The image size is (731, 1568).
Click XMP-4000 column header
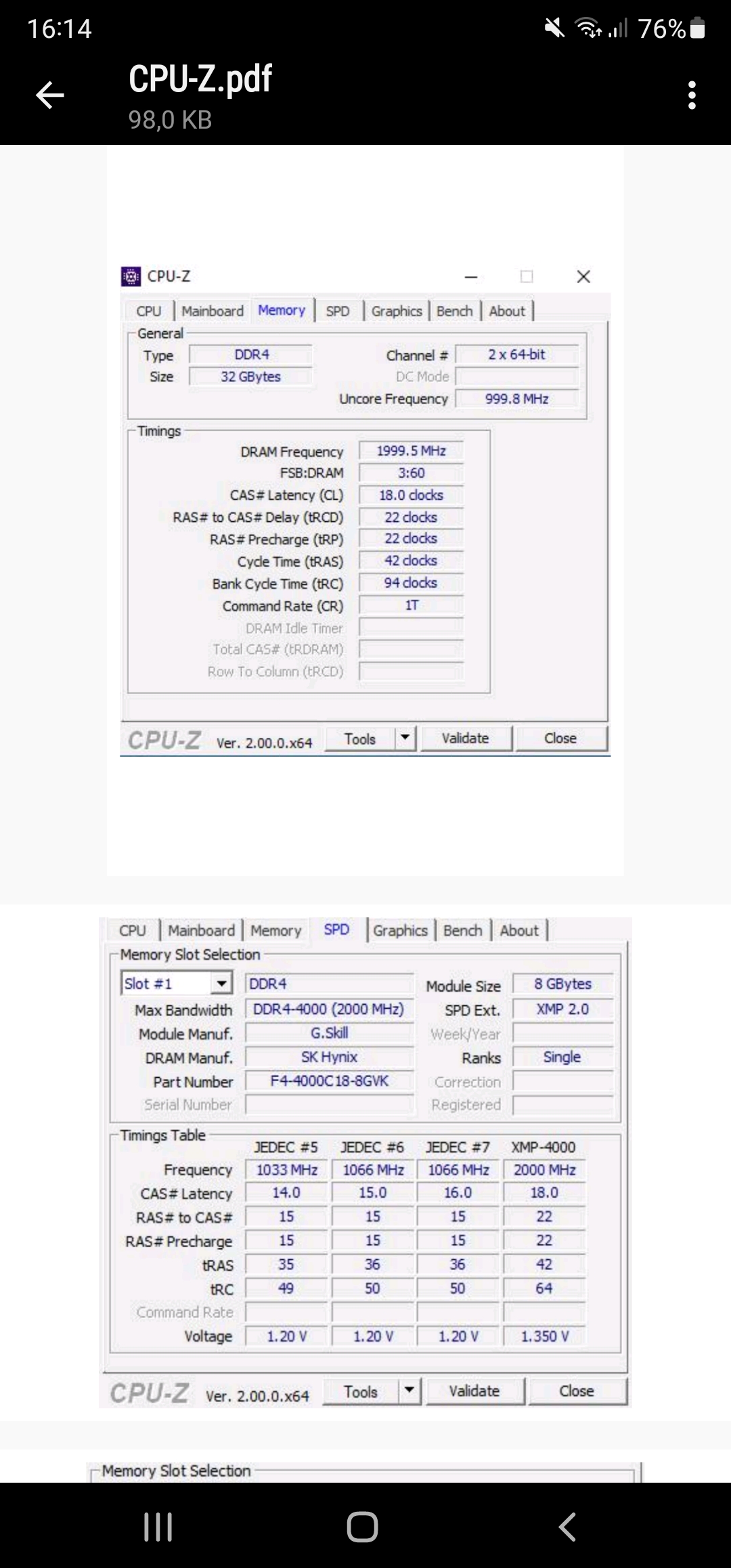[x=544, y=1147]
